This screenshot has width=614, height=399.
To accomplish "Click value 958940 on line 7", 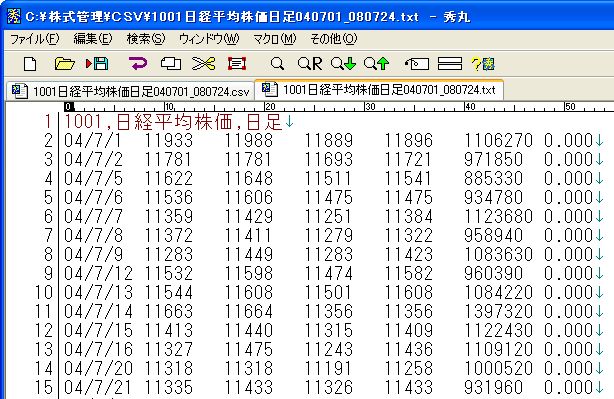I will [x=493, y=236].
